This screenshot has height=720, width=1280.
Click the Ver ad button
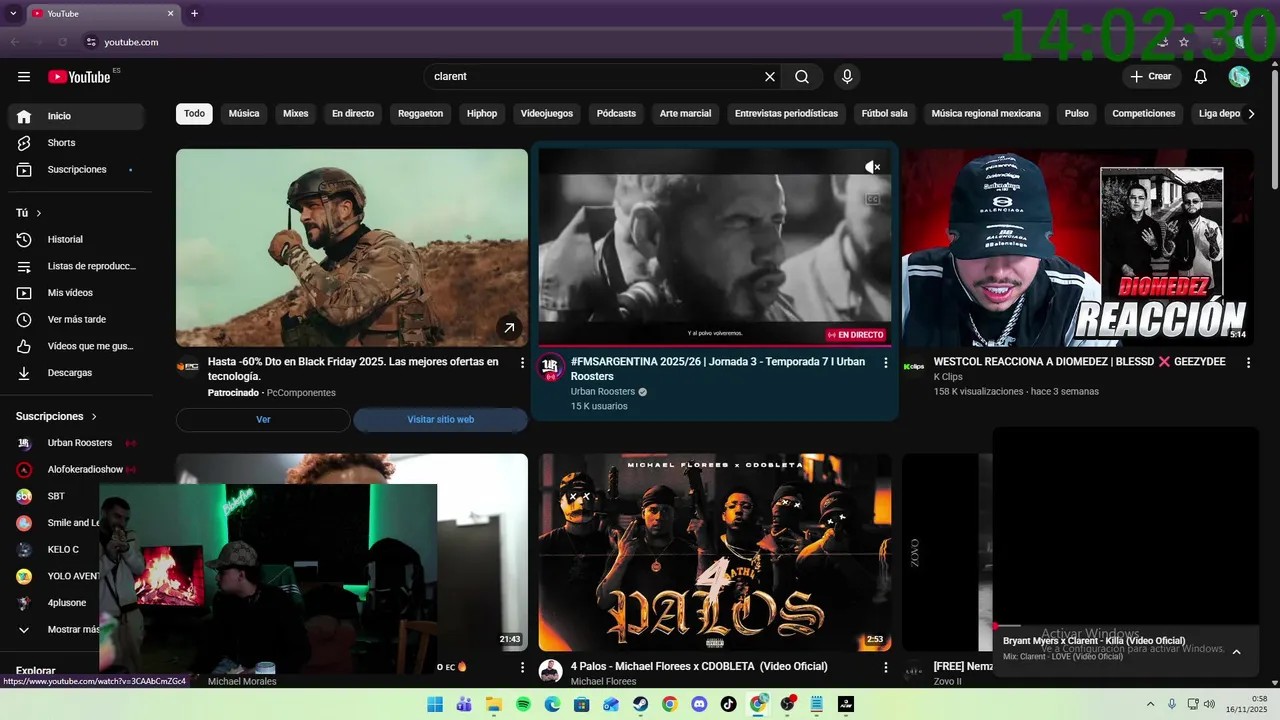pyautogui.click(x=263, y=420)
